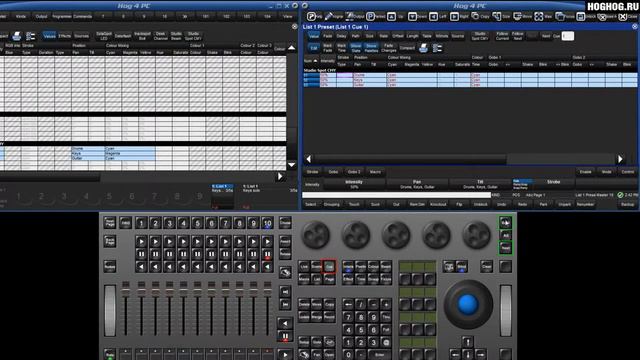Pause console master 10 with red indicator
Screen dimensions: 640x360
(x=267, y=254)
